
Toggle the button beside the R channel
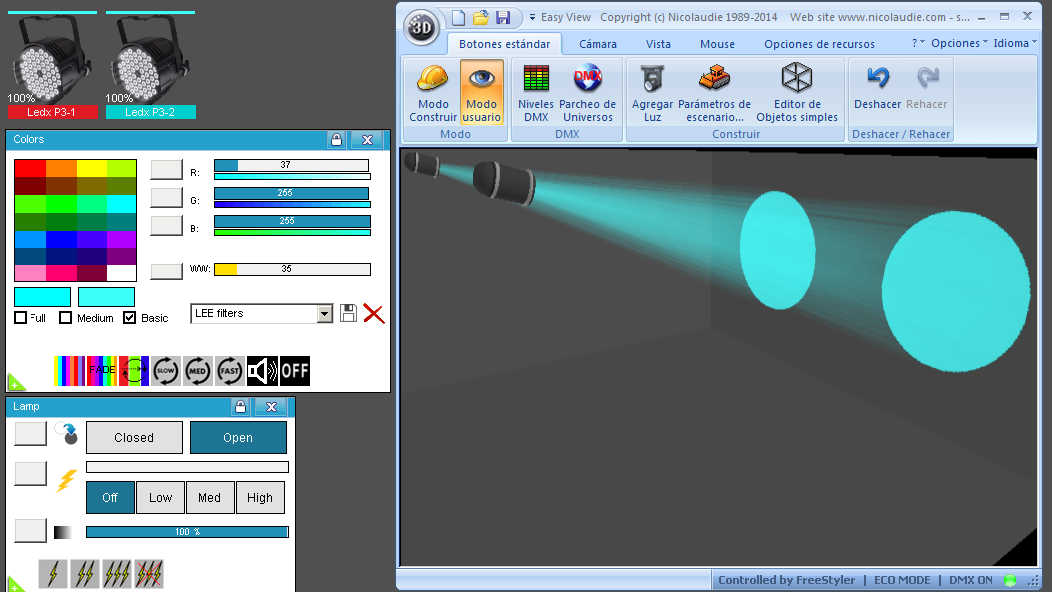(166, 169)
